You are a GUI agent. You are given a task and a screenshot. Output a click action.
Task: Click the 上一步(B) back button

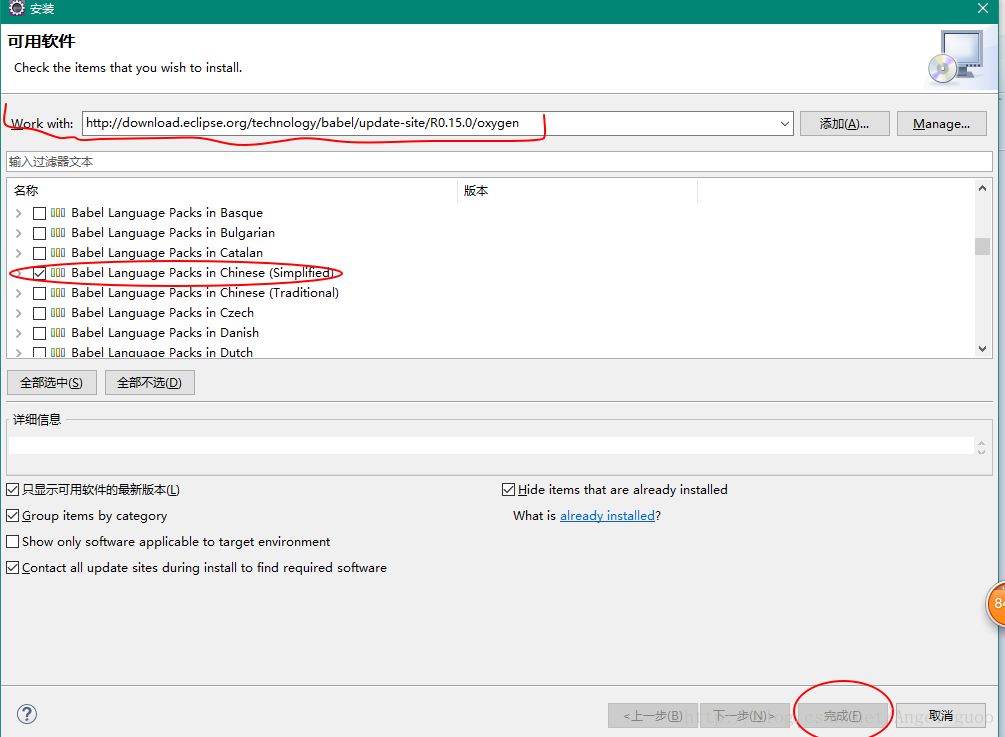coord(653,715)
